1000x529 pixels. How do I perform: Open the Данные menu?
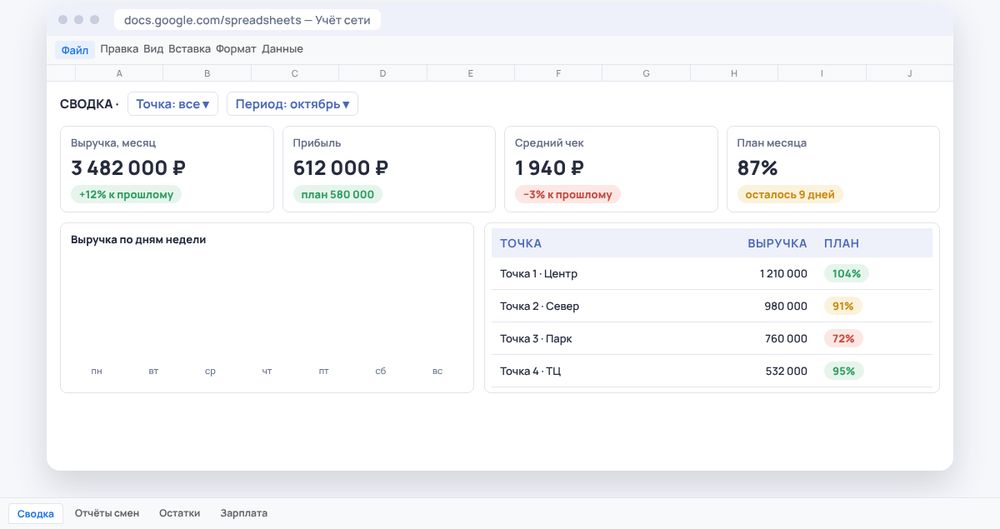tap(282, 48)
